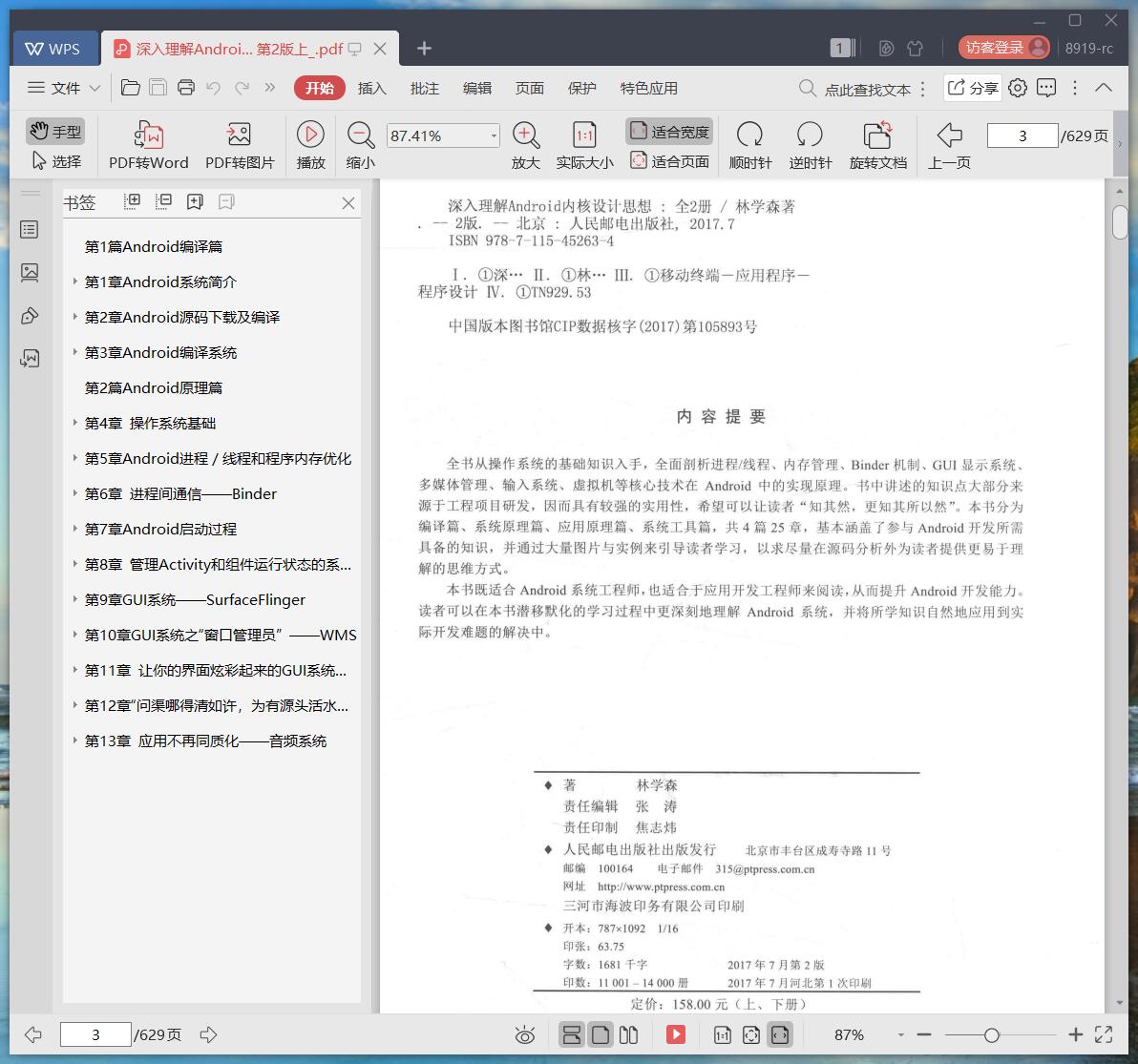This screenshot has height=1064, width=1138.
Task: Enable single page view in status bar
Action: (601, 1035)
